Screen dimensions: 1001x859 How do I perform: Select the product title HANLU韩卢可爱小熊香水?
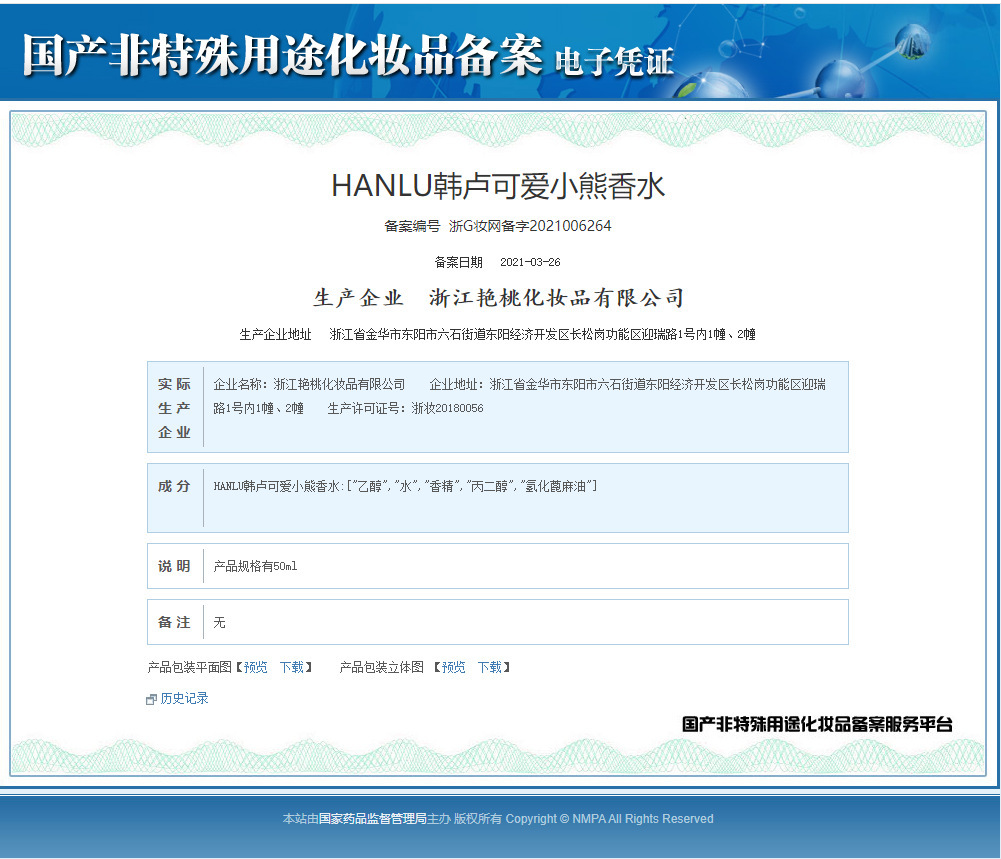[x=500, y=184]
